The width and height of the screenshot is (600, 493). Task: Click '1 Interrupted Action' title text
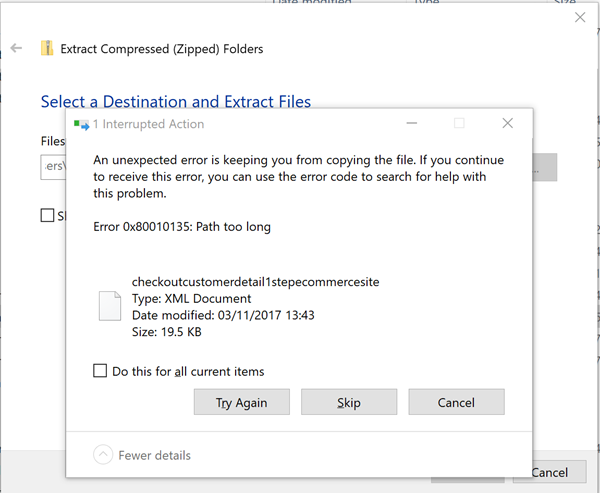point(148,124)
